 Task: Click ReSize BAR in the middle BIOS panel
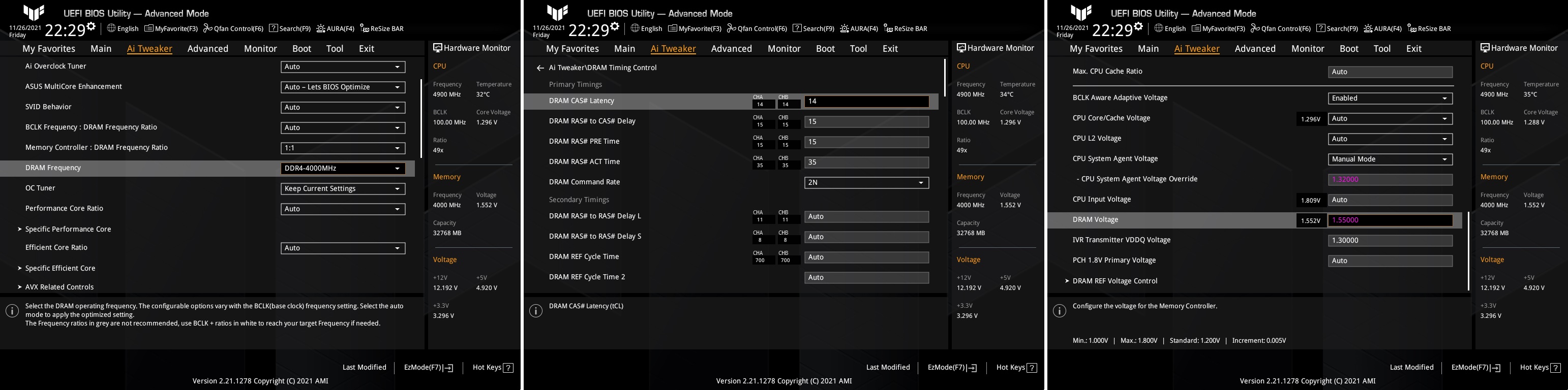905,28
